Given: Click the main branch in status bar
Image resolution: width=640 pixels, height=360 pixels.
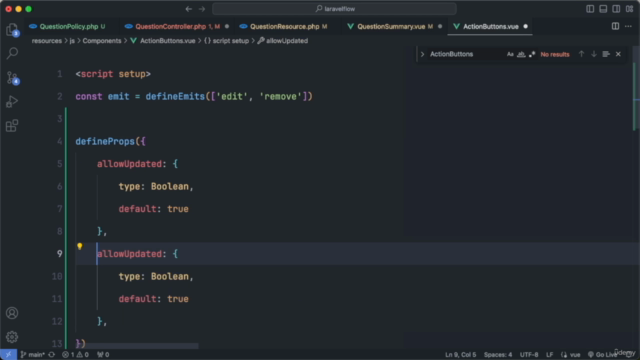Looking at the screenshot, I should 33,354.
